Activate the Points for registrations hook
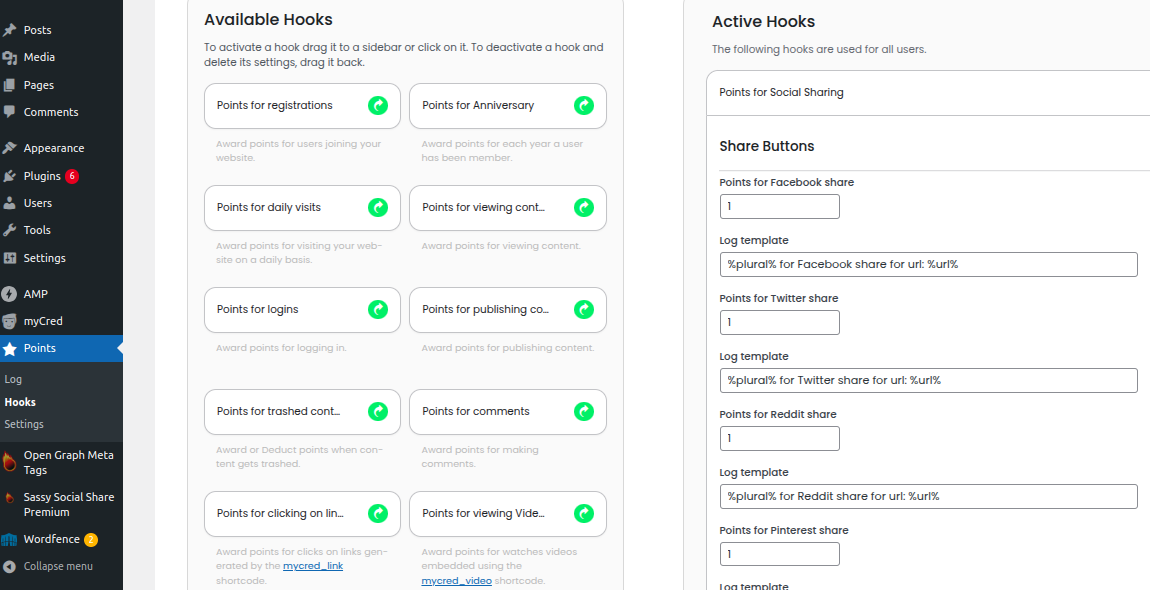Image resolution: width=1150 pixels, height=590 pixels. click(x=302, y=106)
